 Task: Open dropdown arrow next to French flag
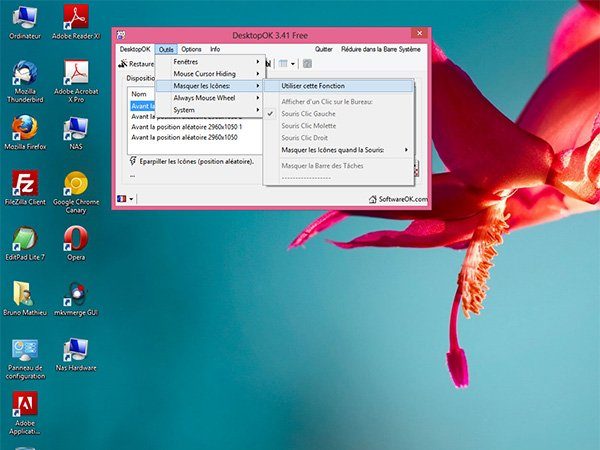[x=131, y=199]
